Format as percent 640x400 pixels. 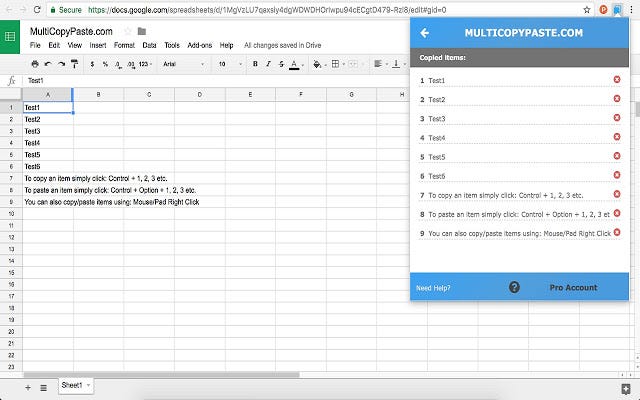point(105,64)
